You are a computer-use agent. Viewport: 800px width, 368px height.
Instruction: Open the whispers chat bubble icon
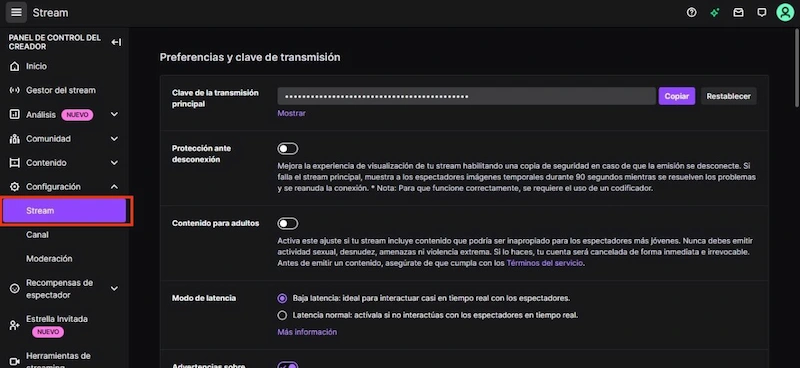pyautogui.click(x=762, y=13)
